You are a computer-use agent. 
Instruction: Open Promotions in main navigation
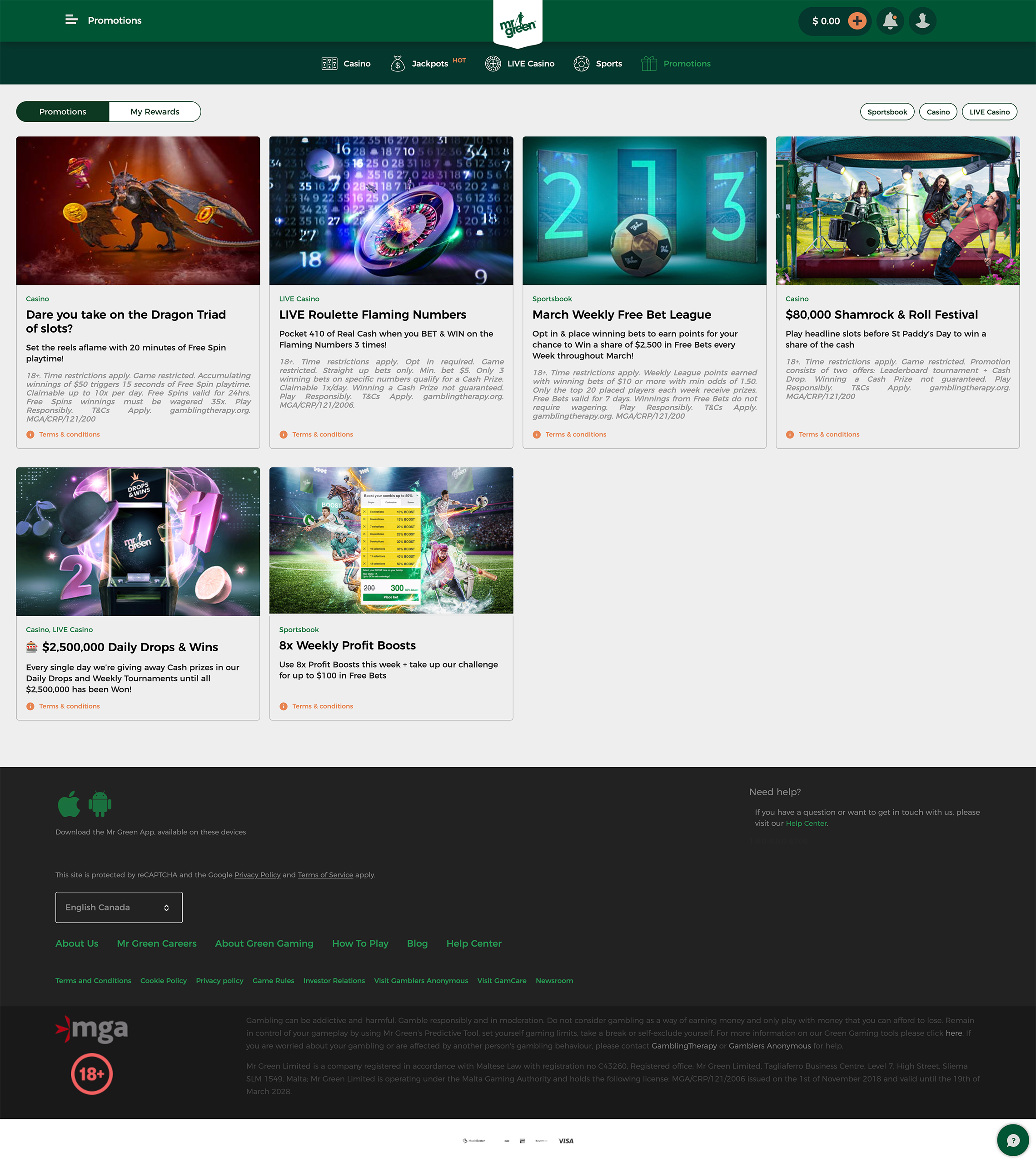point(687,64)
